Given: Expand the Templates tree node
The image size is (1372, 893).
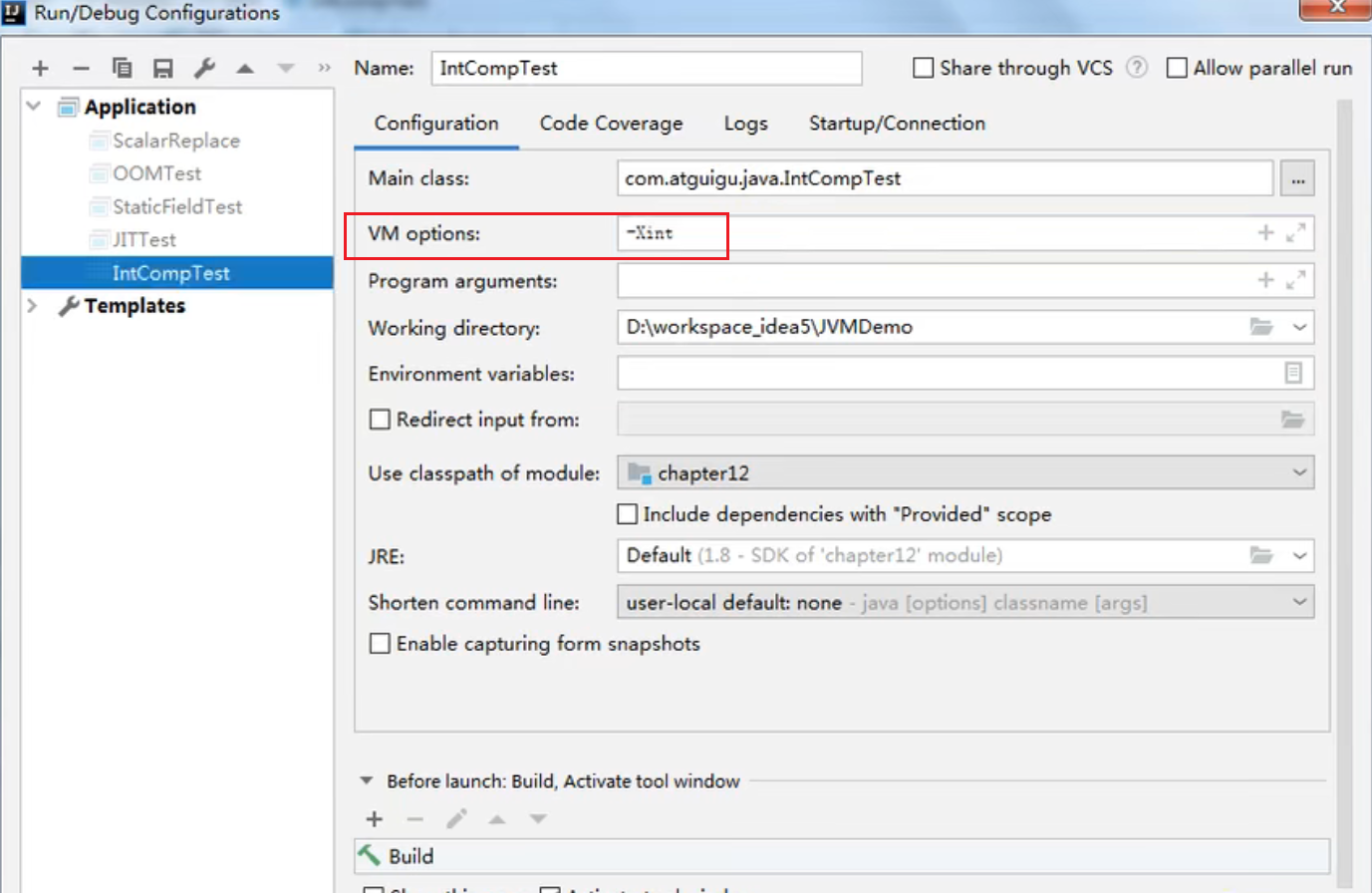Looking at the screenshot, I should click(32, 305).
